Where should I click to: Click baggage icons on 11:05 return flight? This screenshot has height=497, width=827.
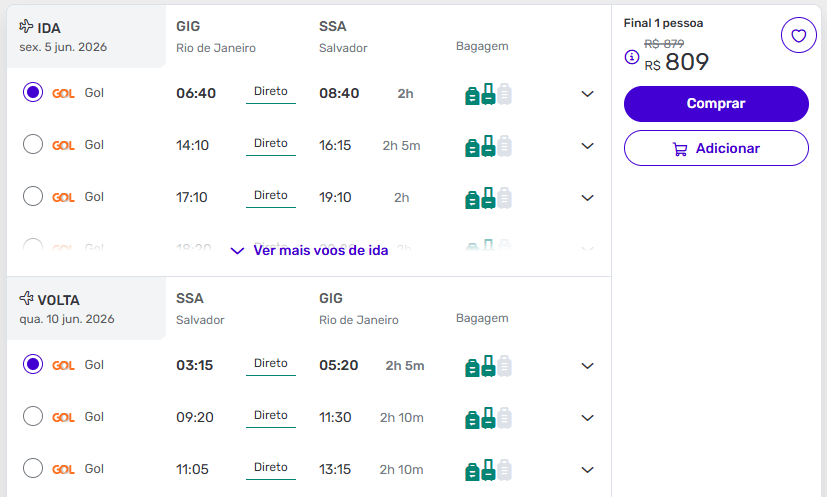click(488, 470)
